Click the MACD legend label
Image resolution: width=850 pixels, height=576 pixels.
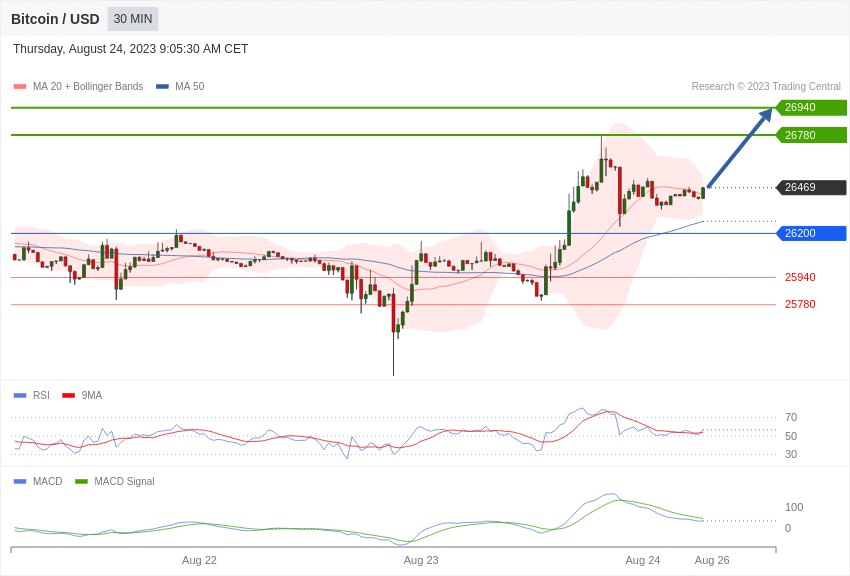pyautogui.click(x=48, y=481)
